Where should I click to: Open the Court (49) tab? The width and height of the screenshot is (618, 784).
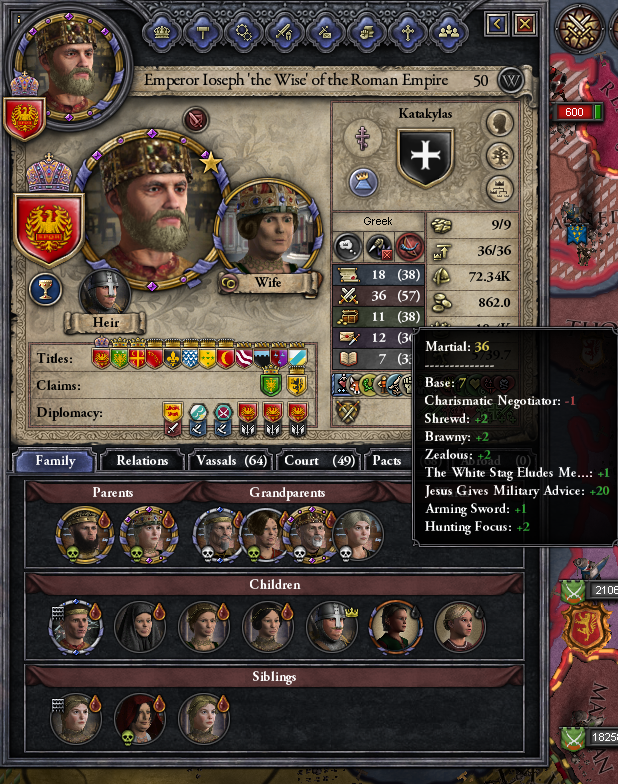(x=319, y=460)
